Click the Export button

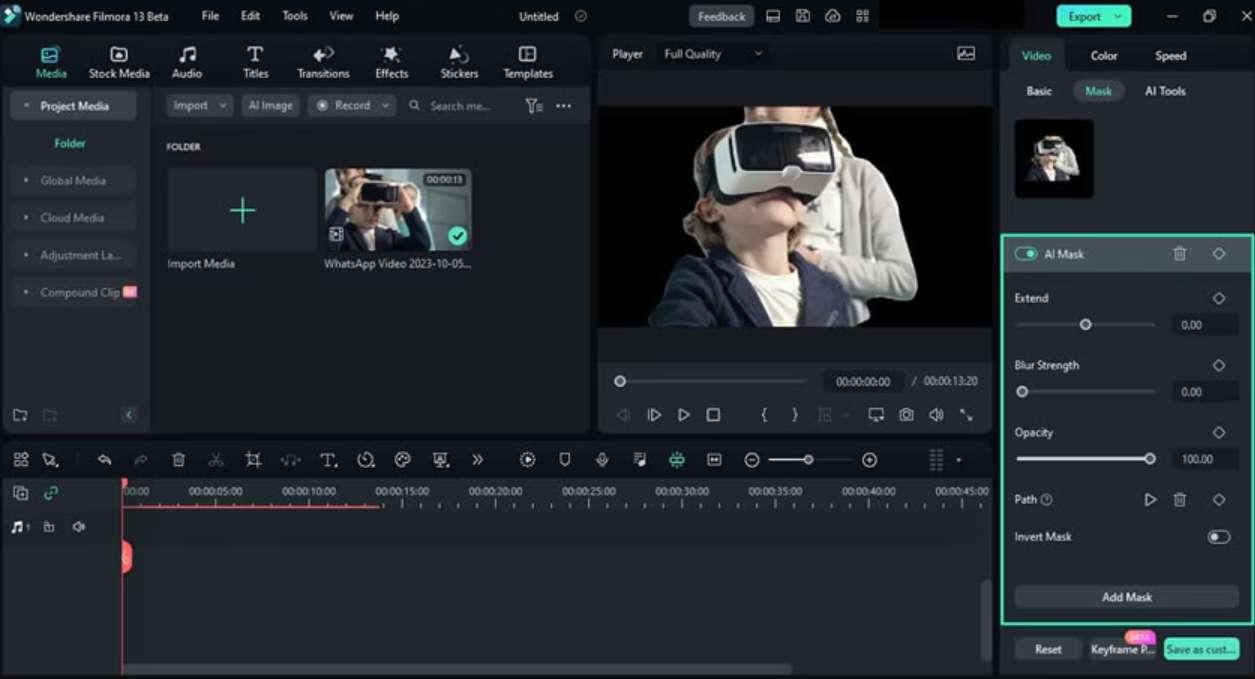[1094, 16]
